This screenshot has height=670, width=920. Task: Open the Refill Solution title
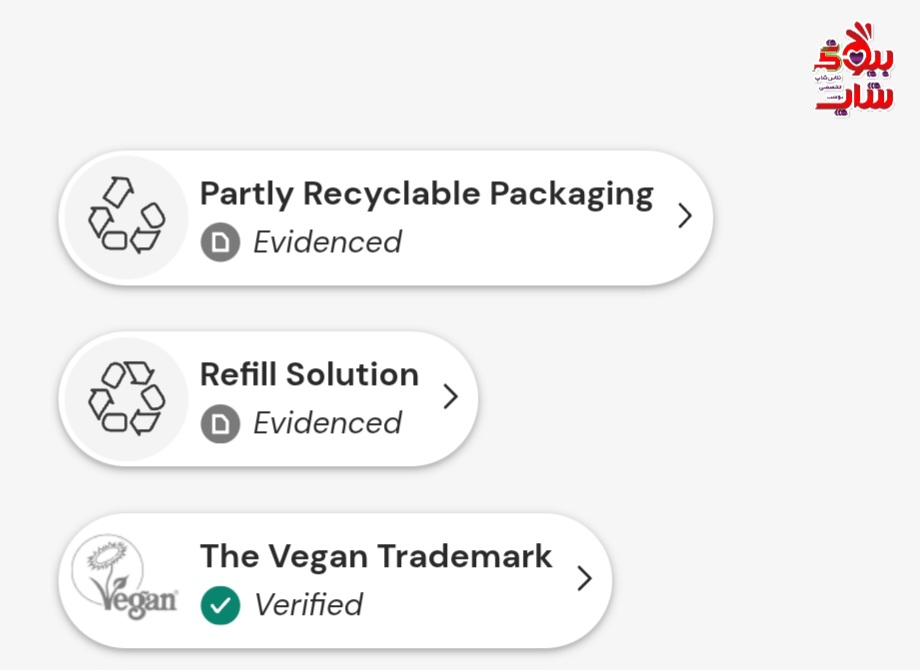309,374
